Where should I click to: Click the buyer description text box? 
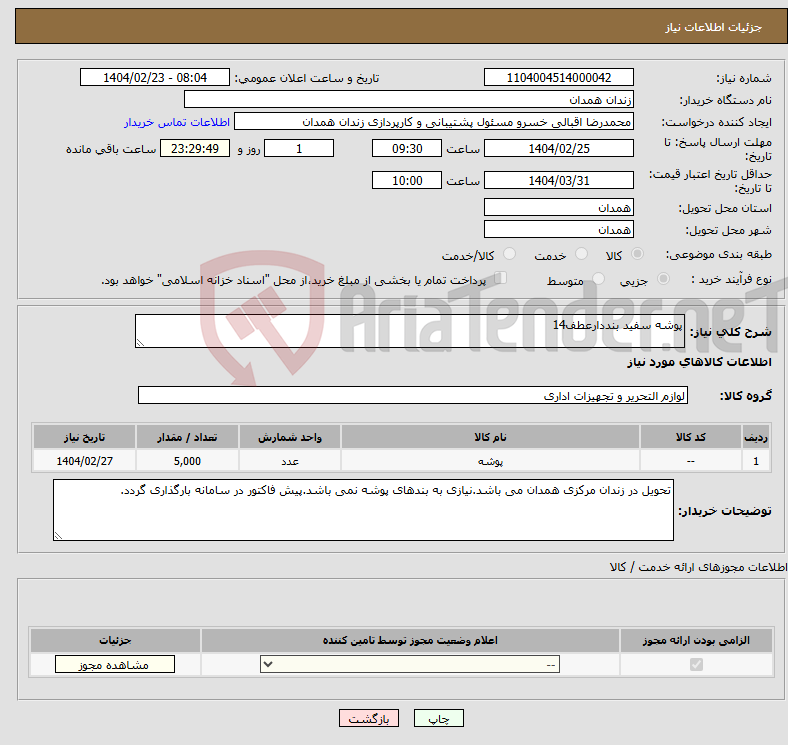click(363, 510)
